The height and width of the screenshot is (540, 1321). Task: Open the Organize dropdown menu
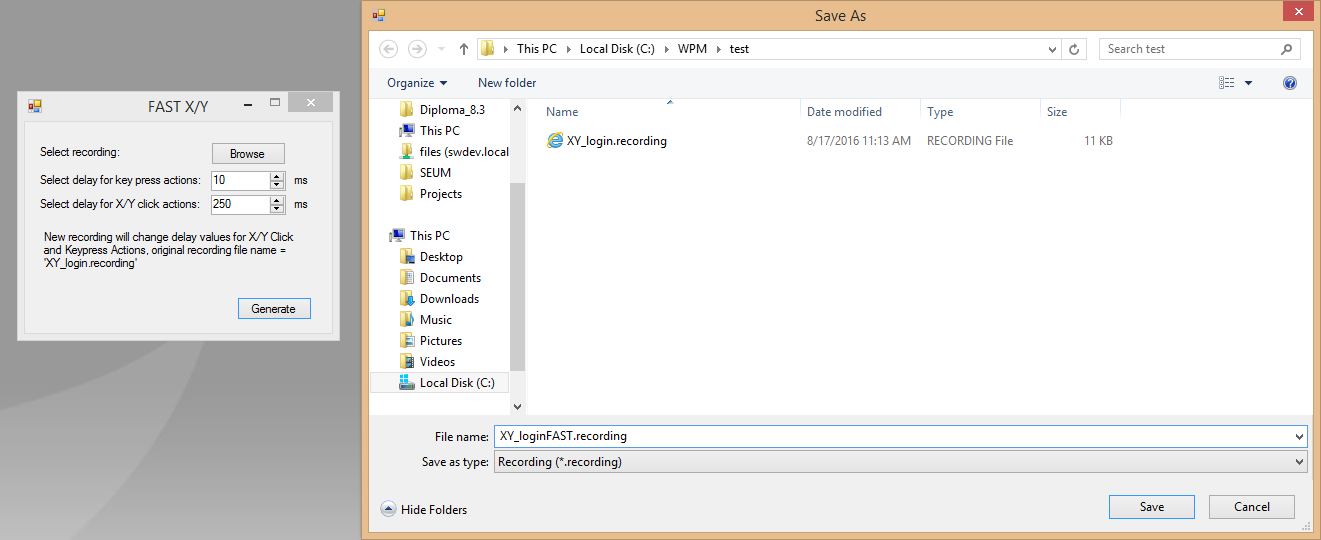417,83
